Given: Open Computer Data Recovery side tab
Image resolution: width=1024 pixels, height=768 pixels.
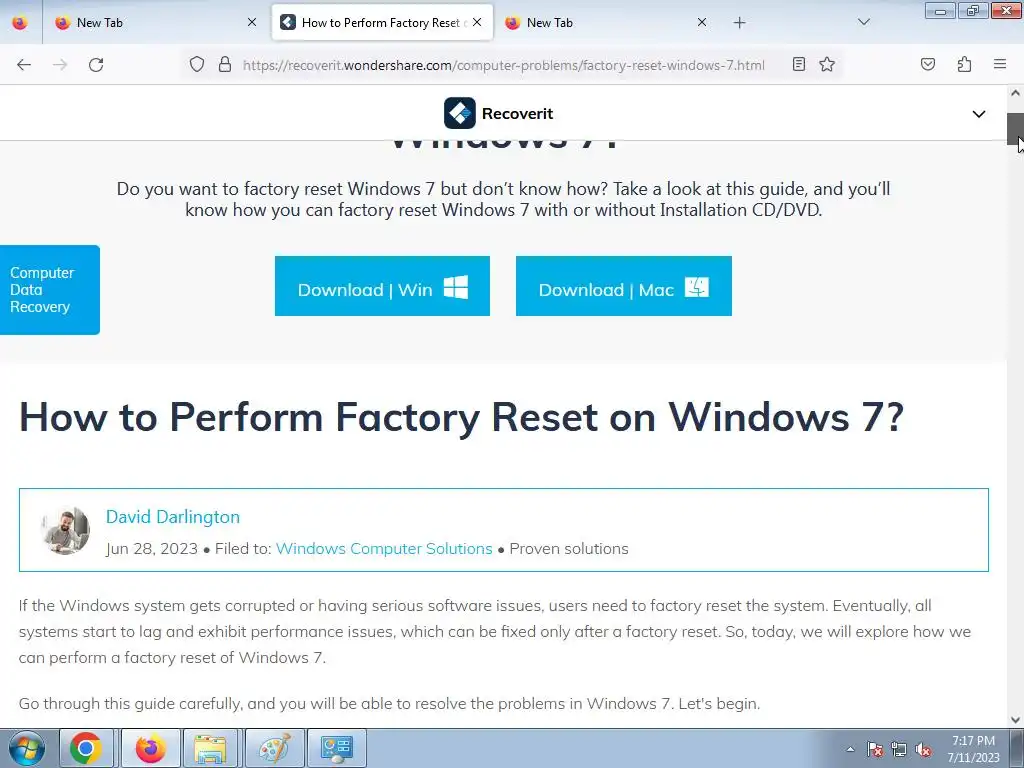Looking at the screenshot, I should pyautogui.click(x=50, y=290).
